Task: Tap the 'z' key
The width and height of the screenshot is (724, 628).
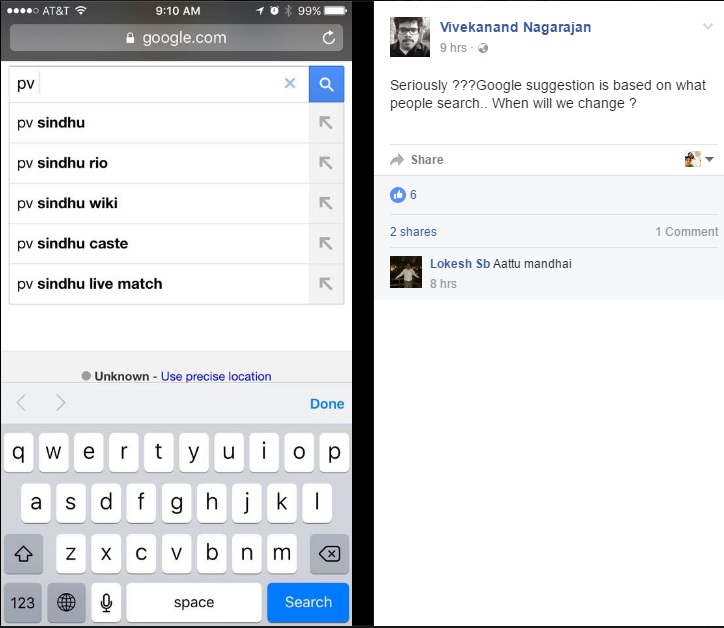Action: (71, 553)
